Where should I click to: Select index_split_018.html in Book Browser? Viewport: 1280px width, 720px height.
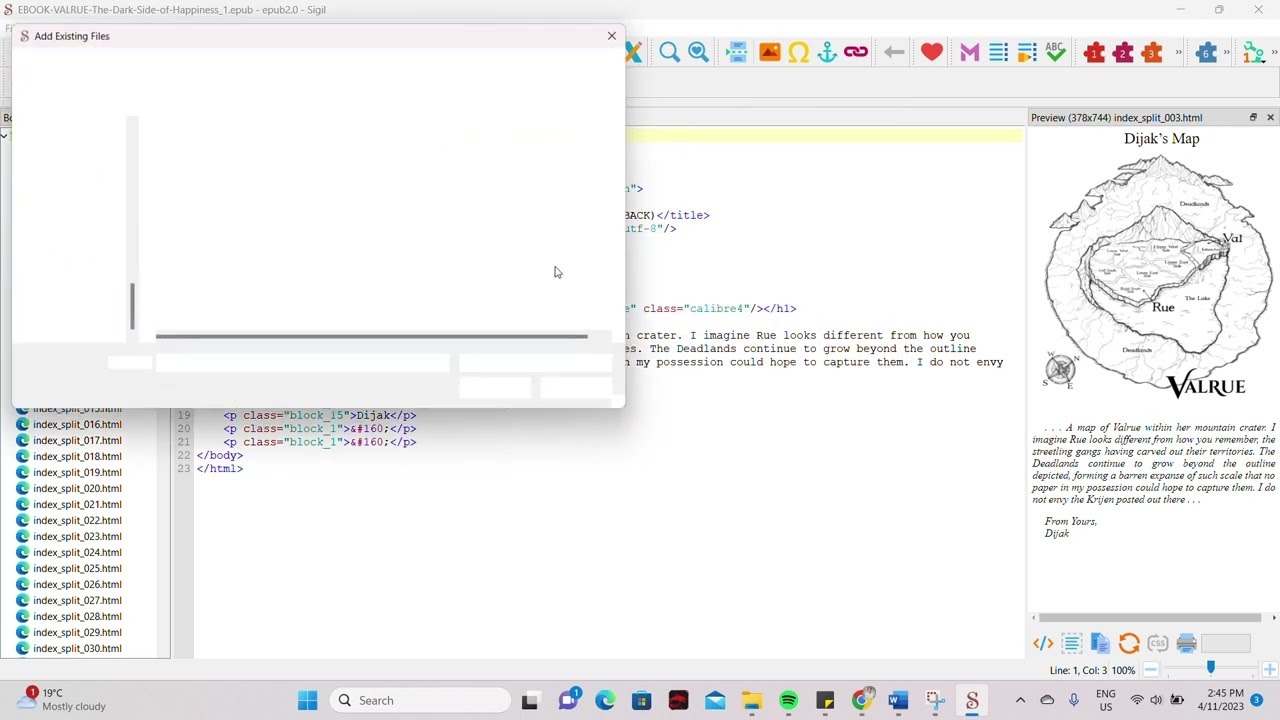coord(77,456)
